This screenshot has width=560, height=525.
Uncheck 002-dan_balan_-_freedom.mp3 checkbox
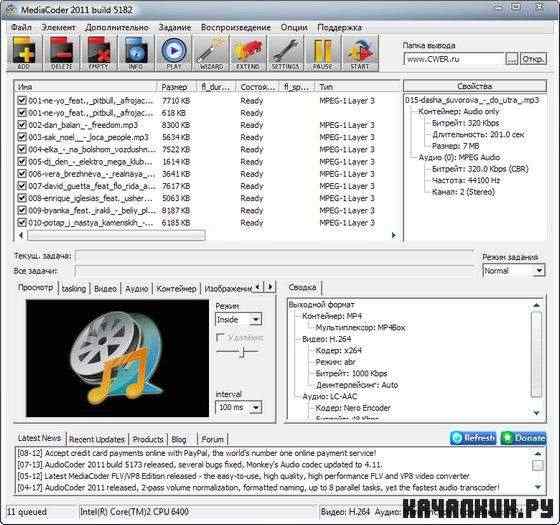(22, 125)
